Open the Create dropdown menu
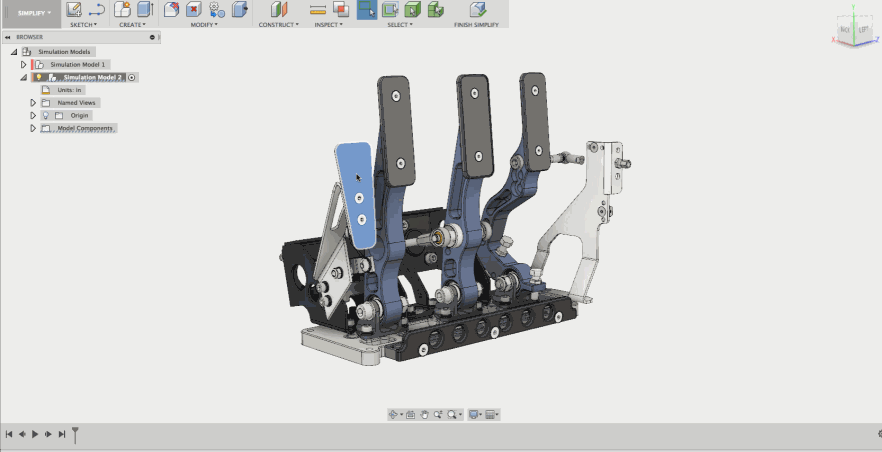 pyautogui.click(x=133, y=25)
